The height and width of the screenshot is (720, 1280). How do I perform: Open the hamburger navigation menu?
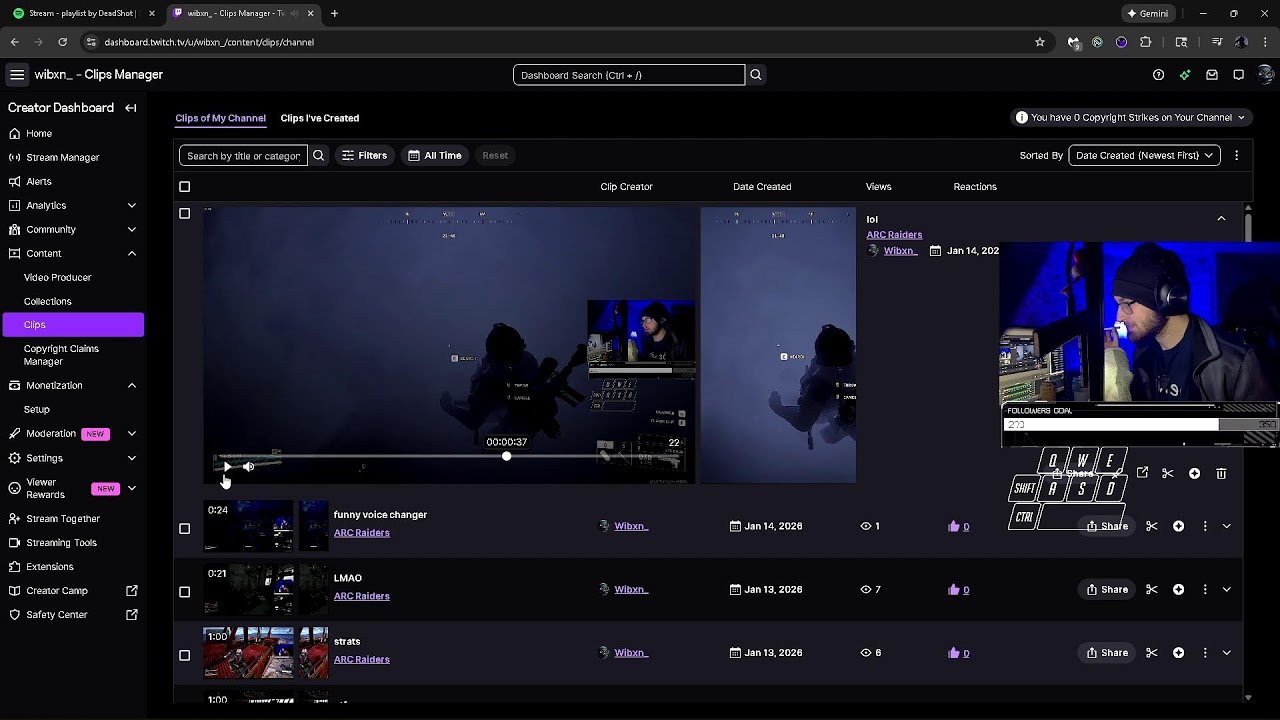(17, 75)
